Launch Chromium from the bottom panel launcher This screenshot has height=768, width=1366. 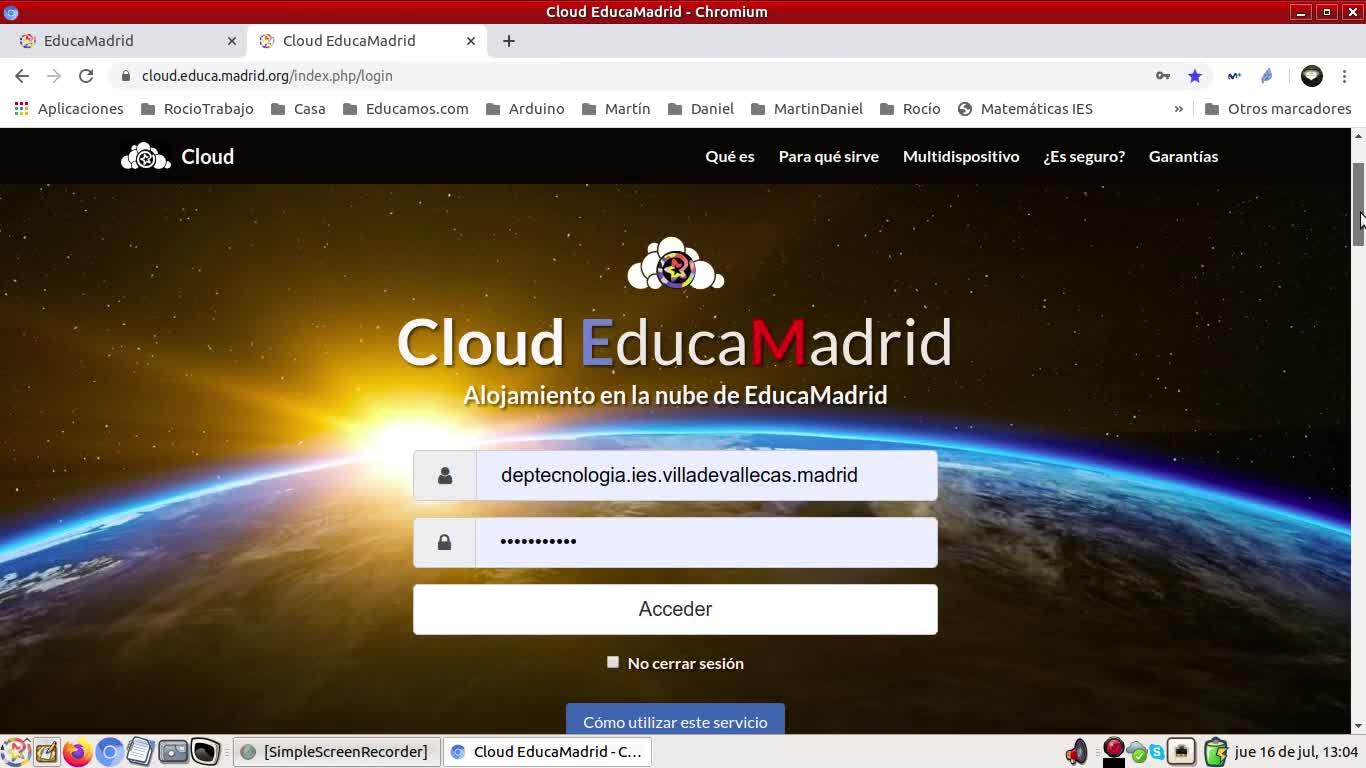click(109, 752)
